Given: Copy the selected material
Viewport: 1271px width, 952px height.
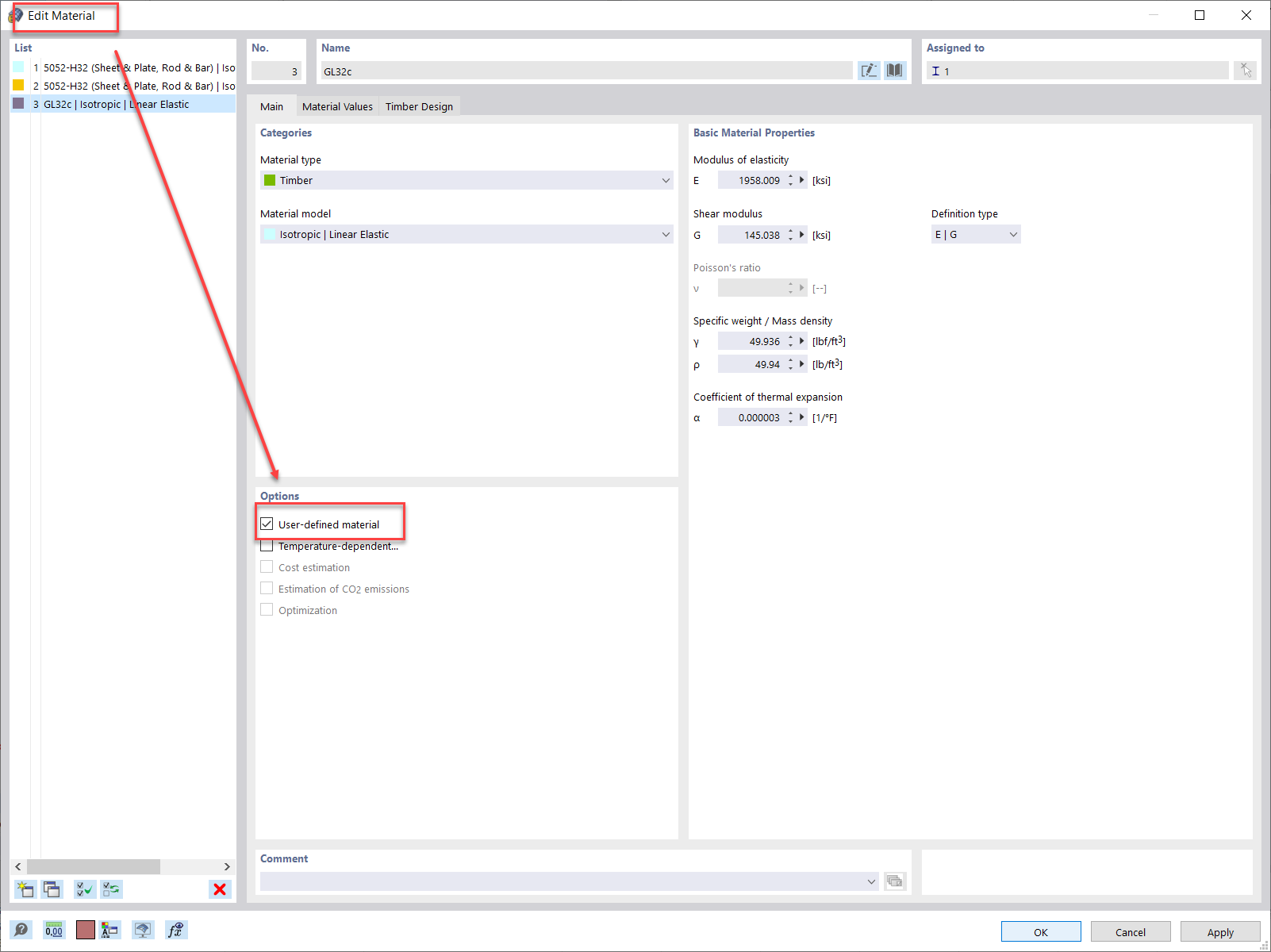Looking at the screenshot, I should pos(52,889).
